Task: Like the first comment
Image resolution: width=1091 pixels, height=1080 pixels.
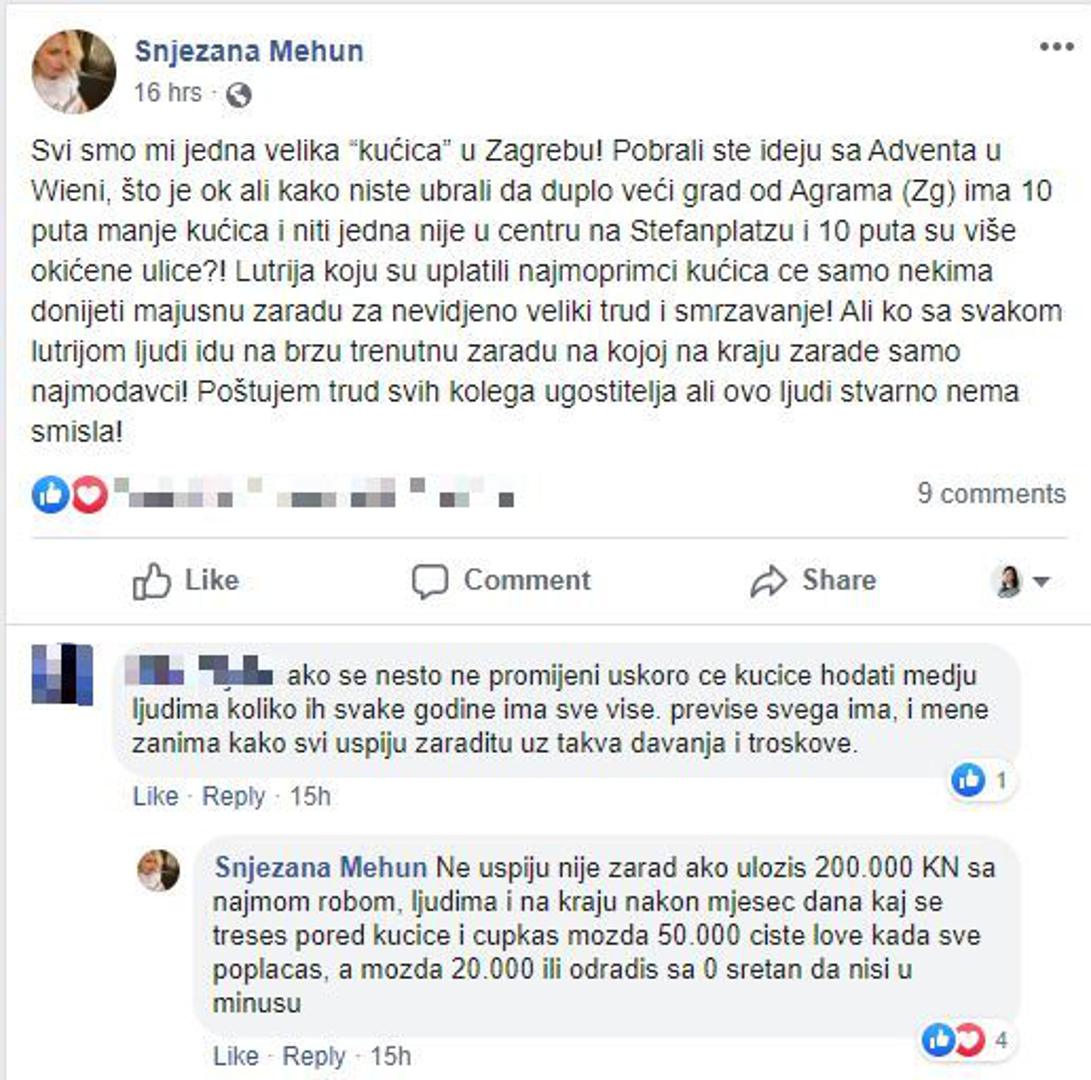Action: point(155,796)
